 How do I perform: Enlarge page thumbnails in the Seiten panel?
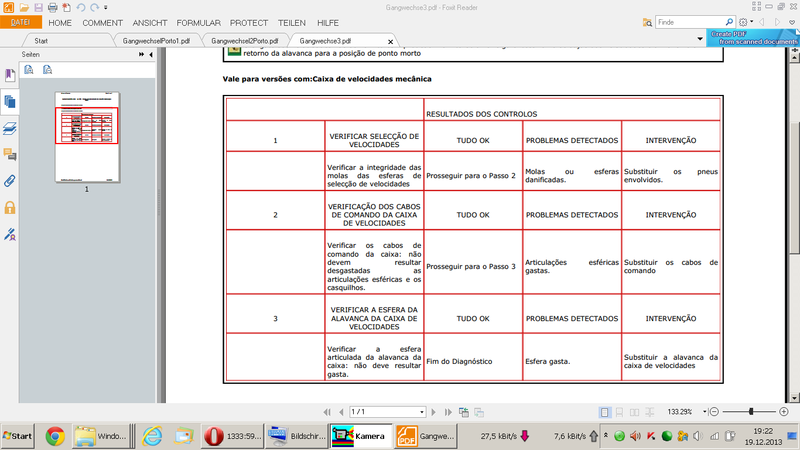click(x=29, y=69)
